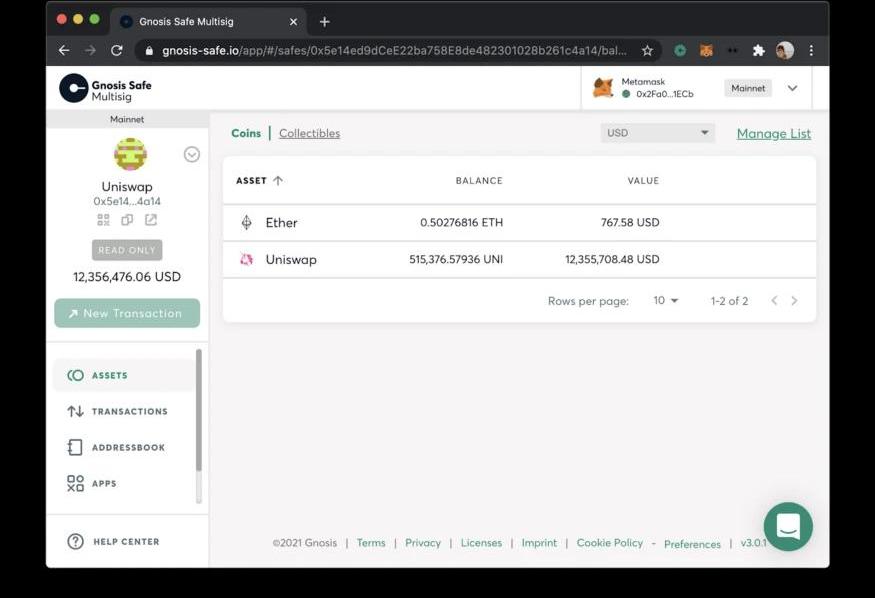Viewport: 875px width, 598px height.
Task: Open rows per page dropdown
Action: (x=665, y=301)
